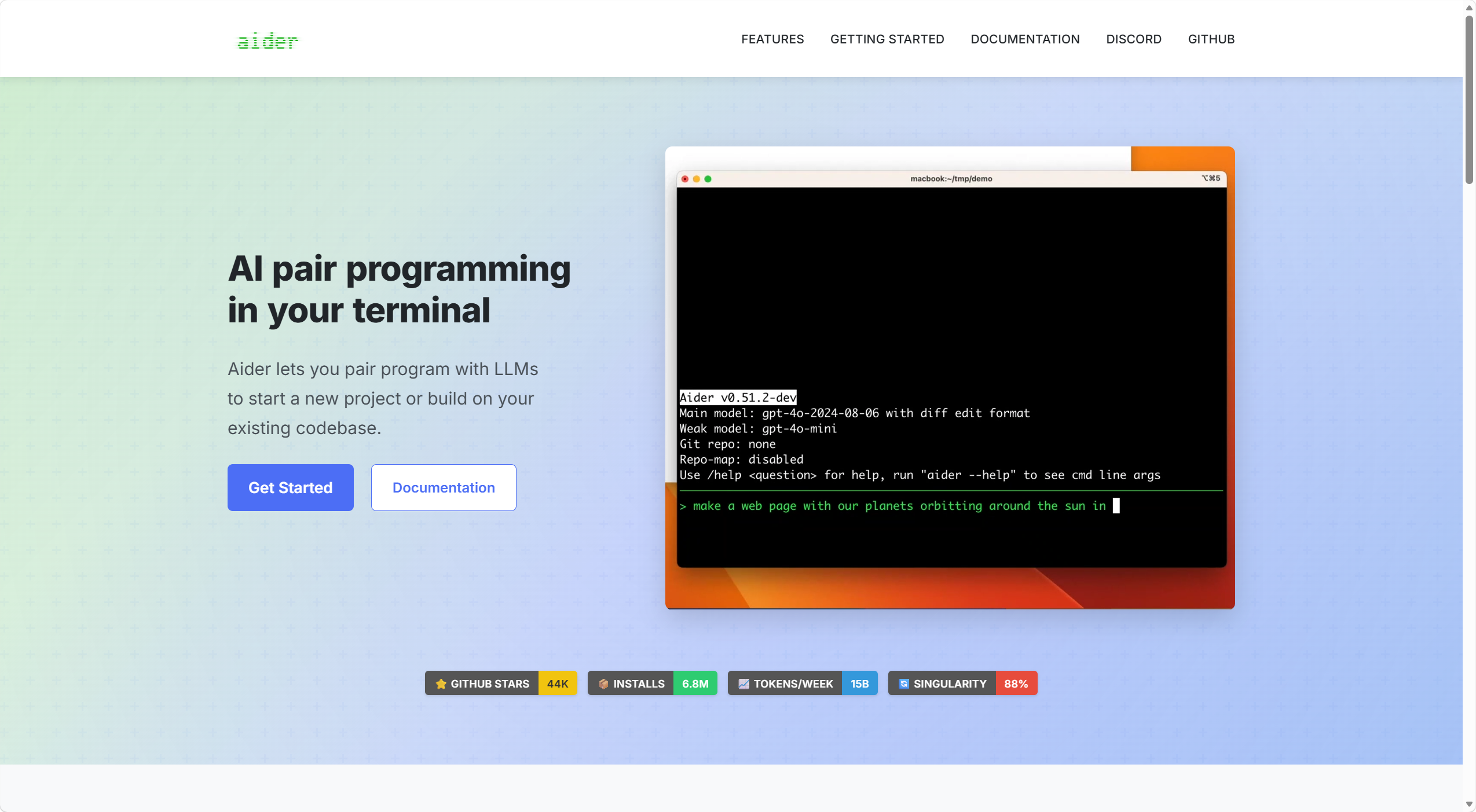The width and height of the screenshot is (1476, 812).
Task: Click the 'Git repo: none' line
Action: point(727,444)
